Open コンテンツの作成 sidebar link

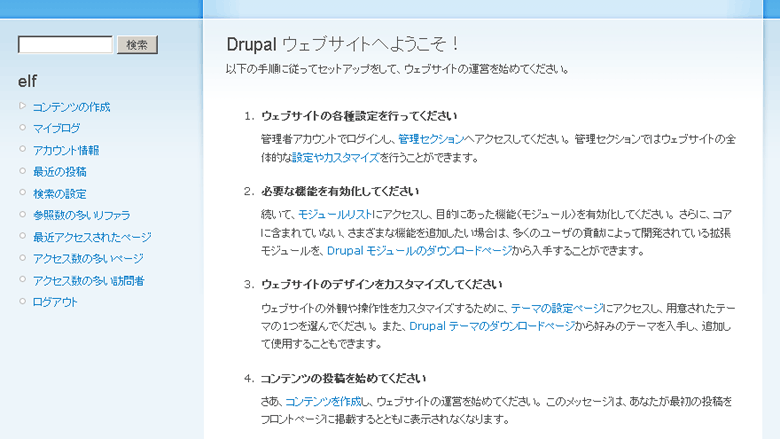[72, 107]
